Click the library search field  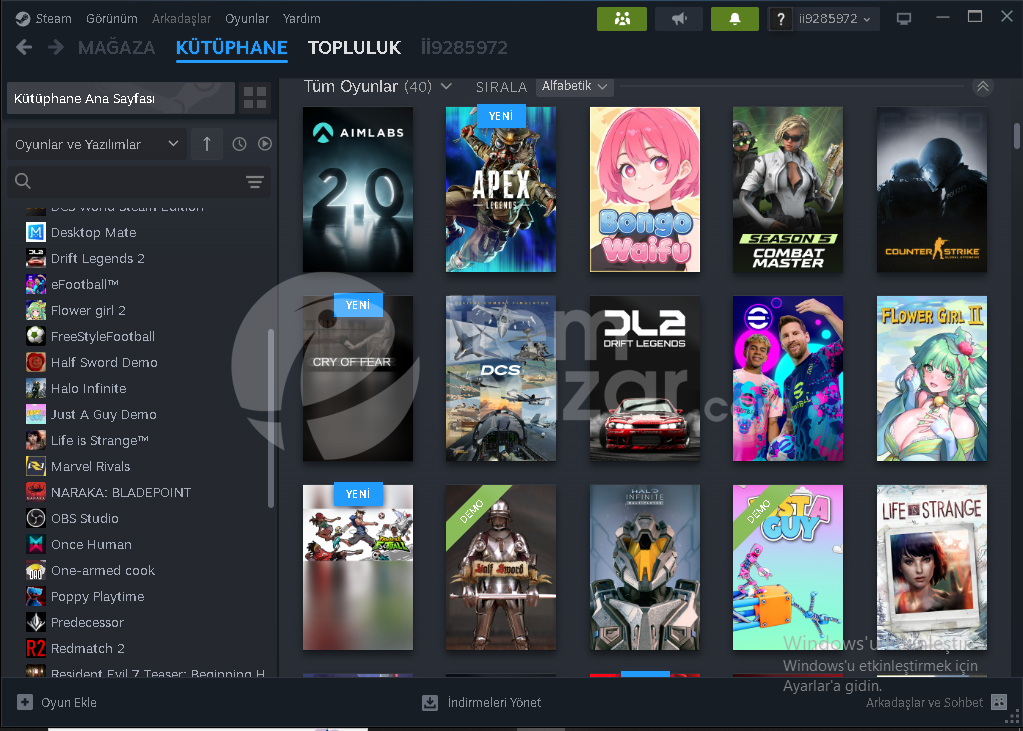[x=138, y=181]
